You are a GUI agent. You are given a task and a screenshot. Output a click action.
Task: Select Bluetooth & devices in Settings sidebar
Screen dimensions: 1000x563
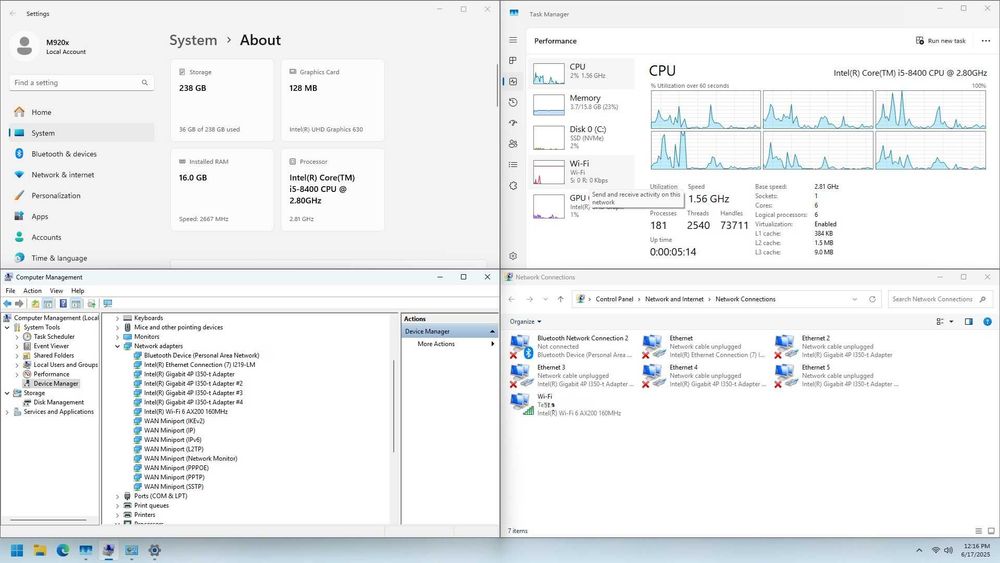[82, 154]
